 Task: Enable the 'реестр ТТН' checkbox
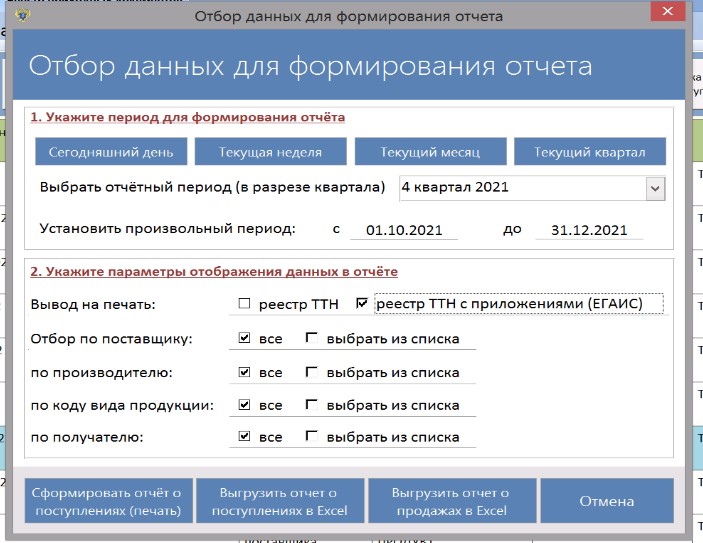244,304
